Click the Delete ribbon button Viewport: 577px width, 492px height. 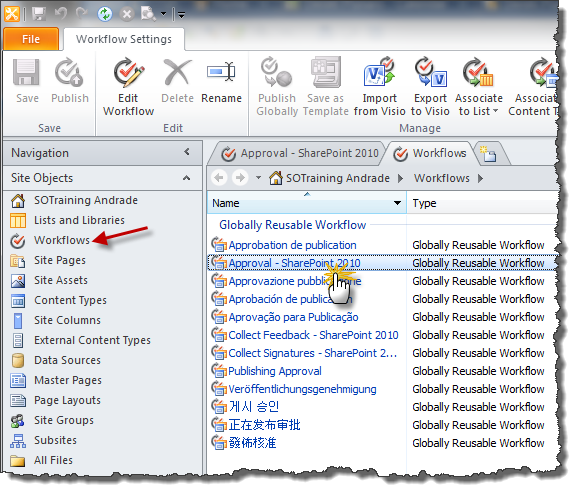tap(177, 81)
